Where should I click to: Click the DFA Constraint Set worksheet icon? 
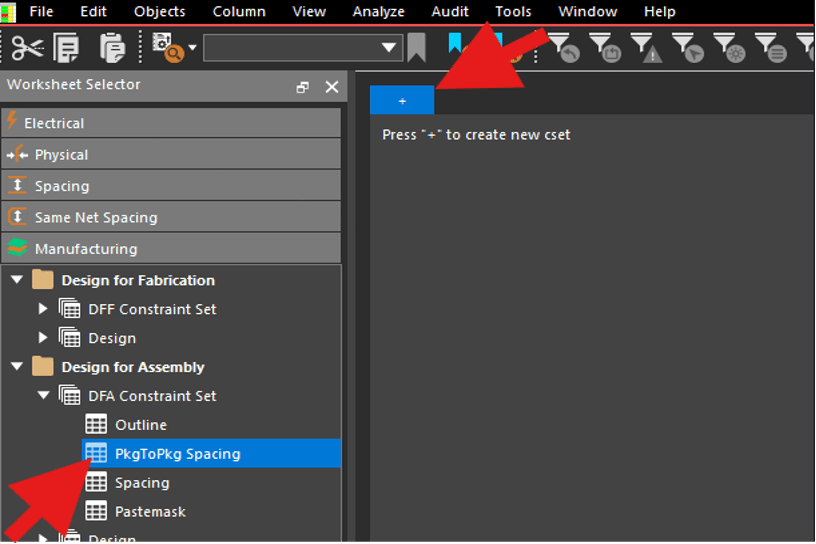pyautogui.click(x=69, y=395)
